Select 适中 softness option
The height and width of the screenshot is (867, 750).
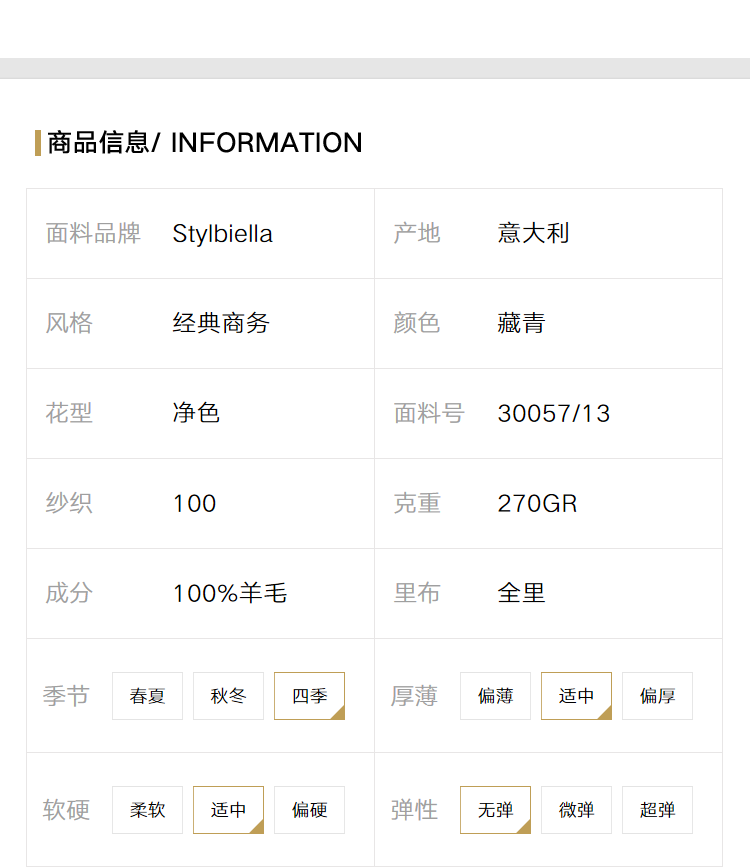[x=228, y=809]
